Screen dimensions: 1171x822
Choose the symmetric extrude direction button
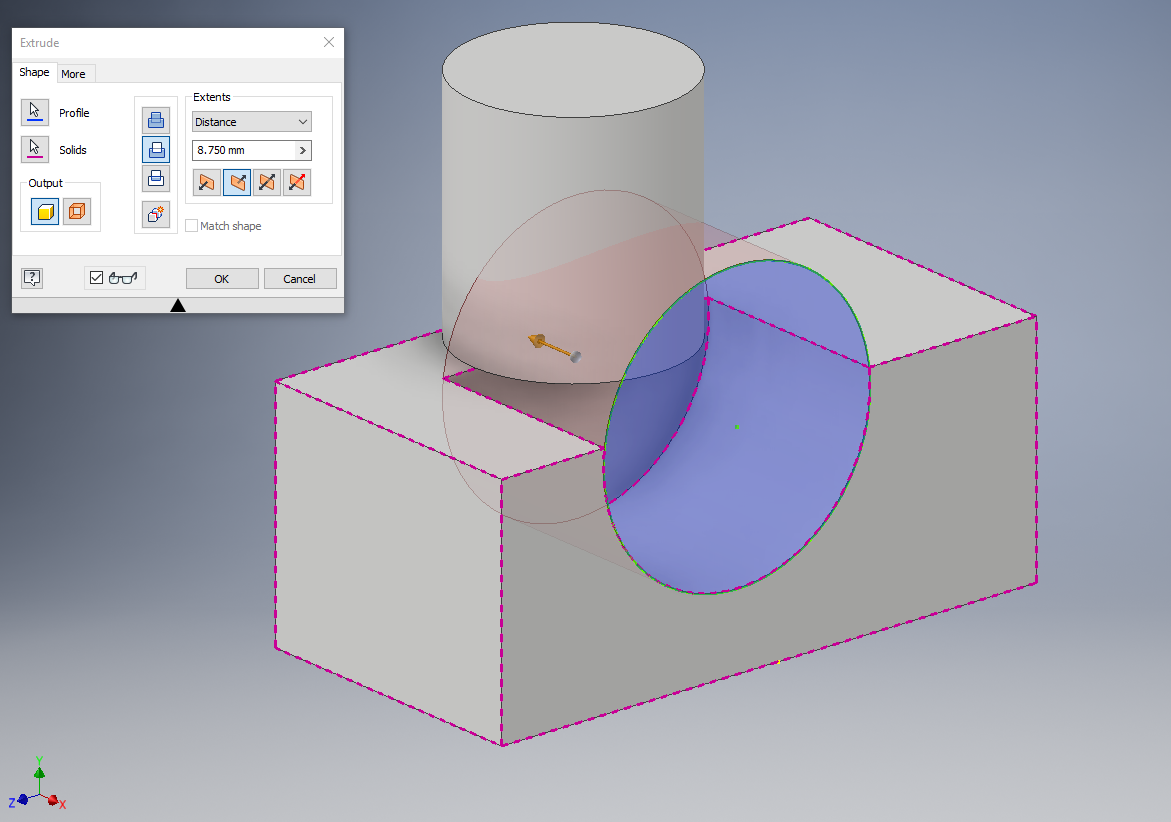pos(266,182)
